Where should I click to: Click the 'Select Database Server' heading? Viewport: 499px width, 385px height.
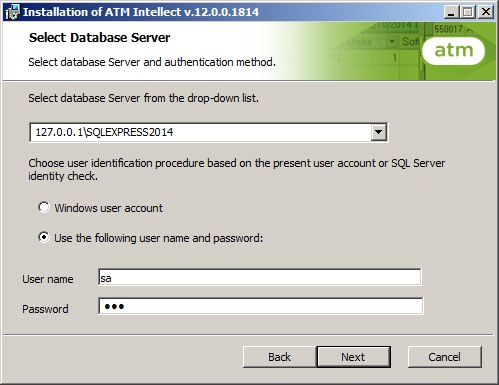coord(99,38)
